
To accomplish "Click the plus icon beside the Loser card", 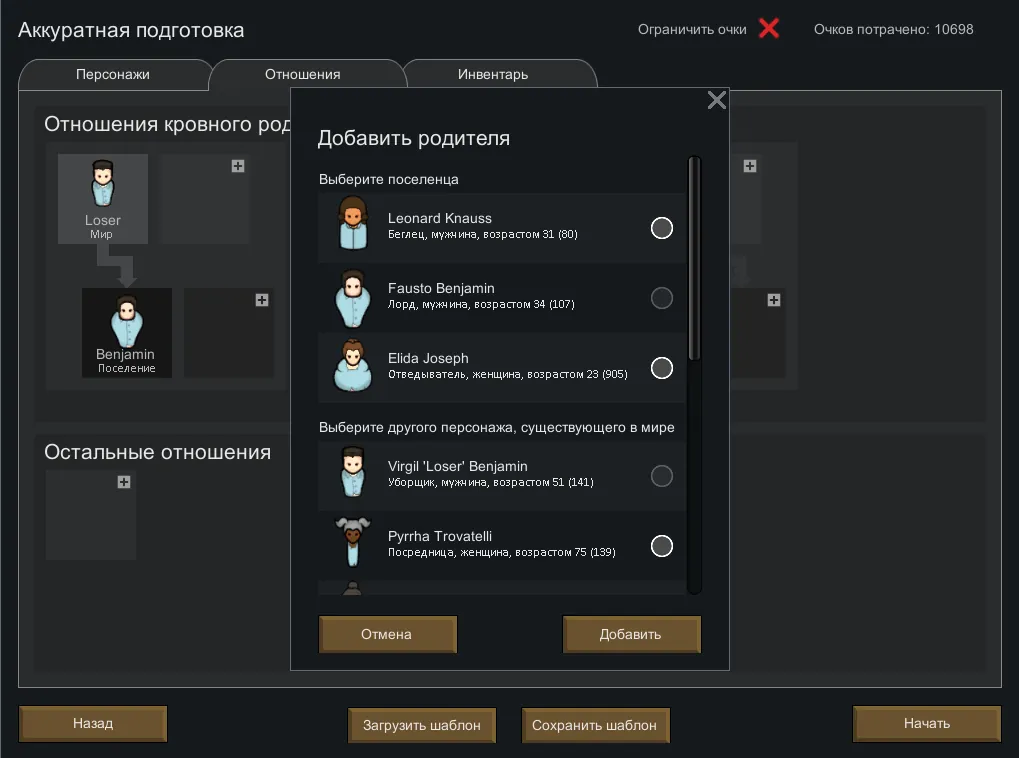I will coord(238,166).
